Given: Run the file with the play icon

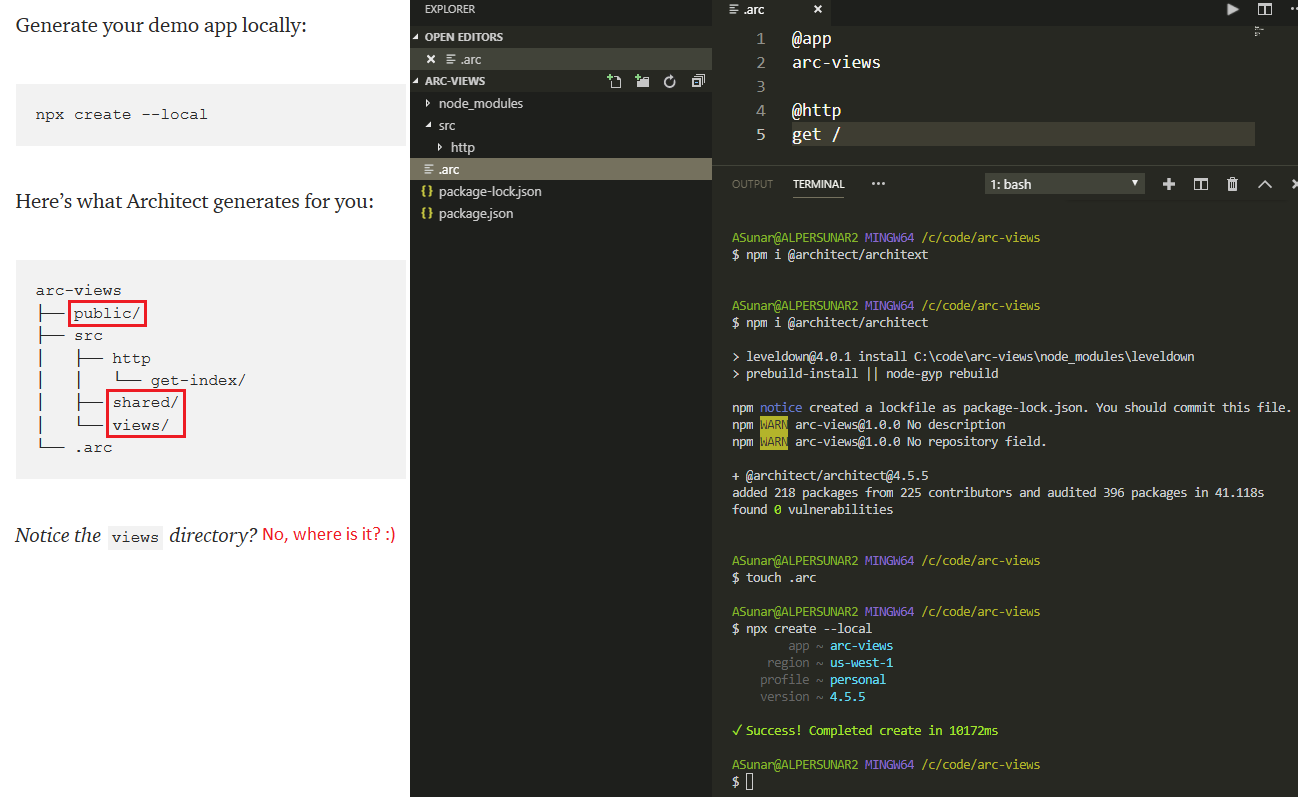Looking at the screenshot, I should (1232, 9).
